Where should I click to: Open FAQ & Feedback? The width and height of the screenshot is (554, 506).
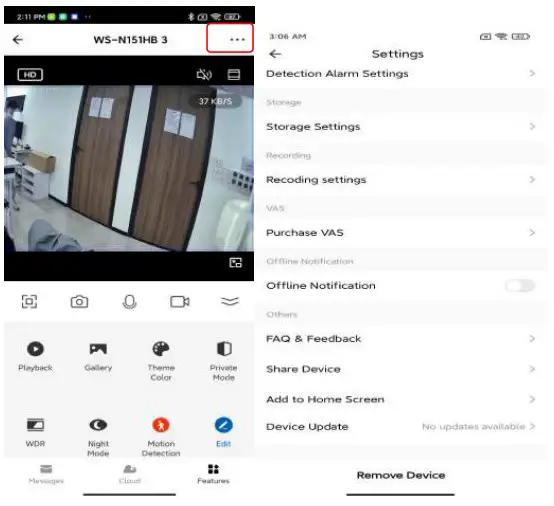pyautogui.click(x=401, y=339)
